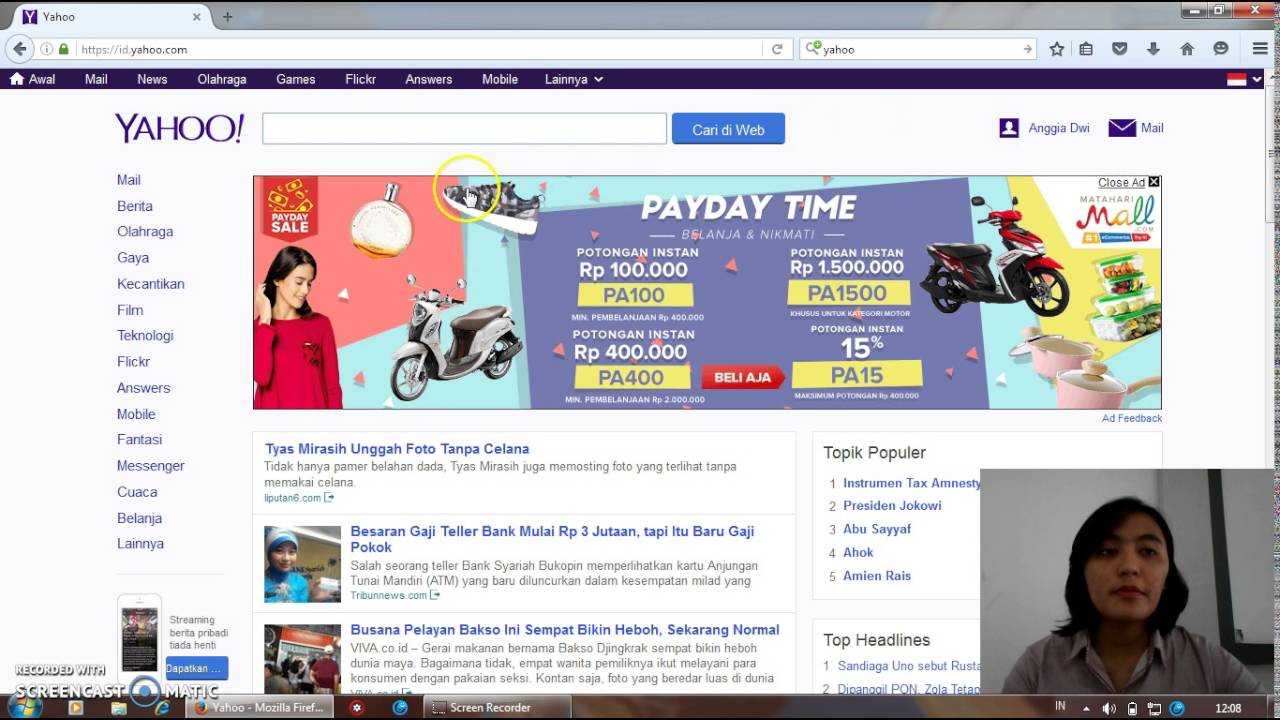Click the search go arrow in search box
Viewport: 1280px width, 720px height.
click(1027, 49)
